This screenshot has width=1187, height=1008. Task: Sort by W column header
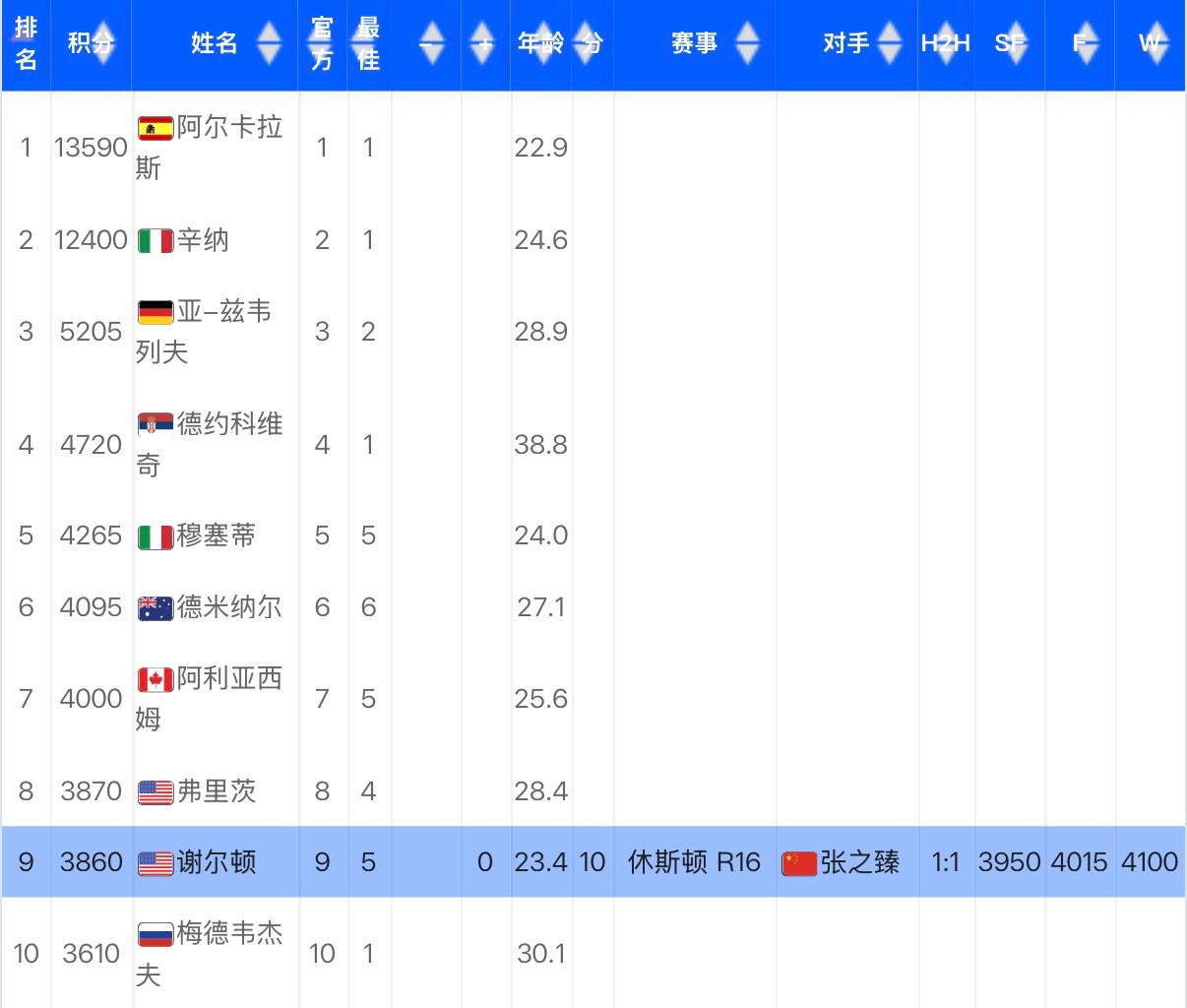pos(1151,44)
